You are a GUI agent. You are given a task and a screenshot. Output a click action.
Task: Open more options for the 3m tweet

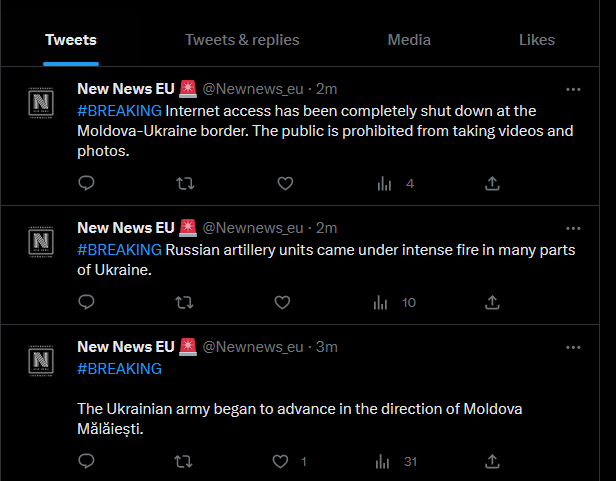point(573,347)
